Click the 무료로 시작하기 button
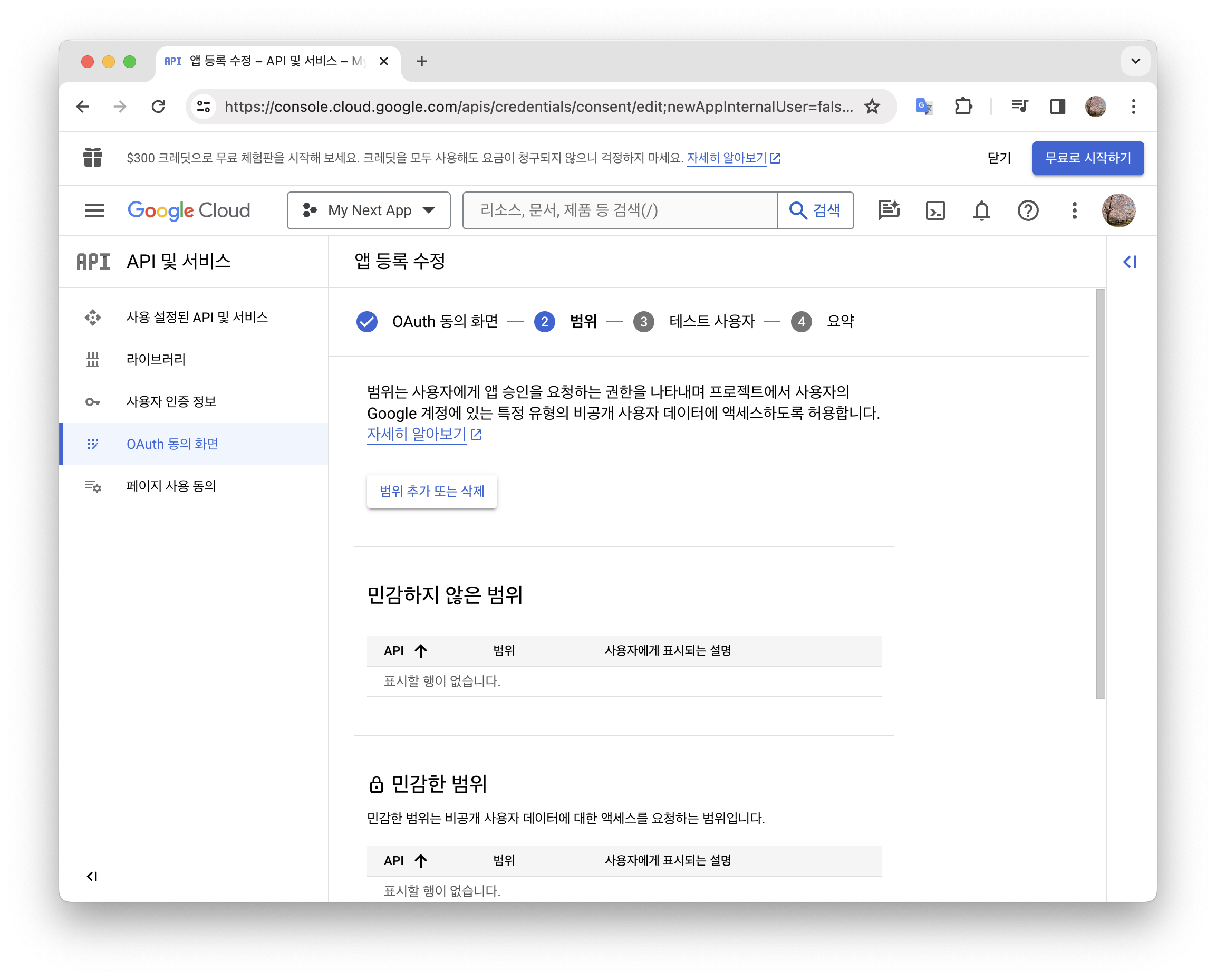This screenshot has width=1216, height=980. point(1087,158)
